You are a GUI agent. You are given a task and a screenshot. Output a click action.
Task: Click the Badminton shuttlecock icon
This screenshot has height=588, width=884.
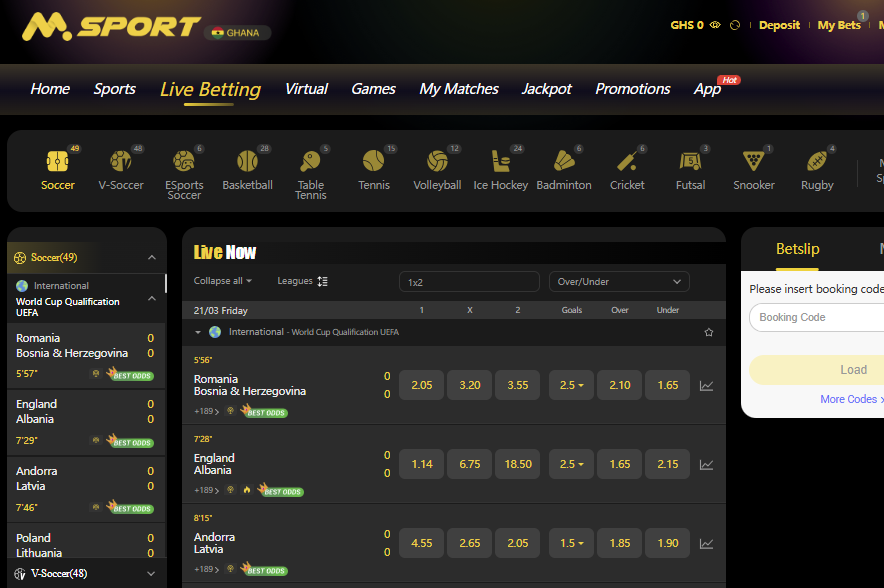pyautogui.click(x=564, y=161)
